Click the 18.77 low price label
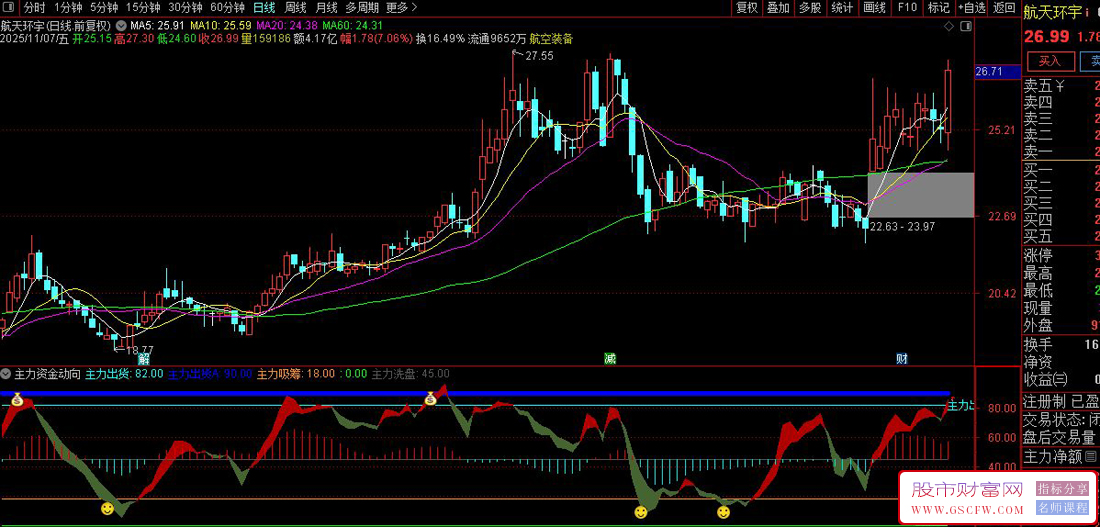The height and width of the screenshot is (527, 1100). [x=138, y=349]
